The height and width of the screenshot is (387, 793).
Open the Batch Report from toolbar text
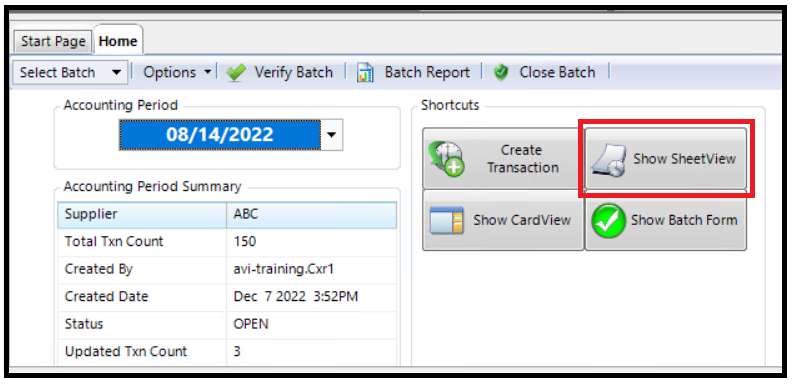[427, 73]
